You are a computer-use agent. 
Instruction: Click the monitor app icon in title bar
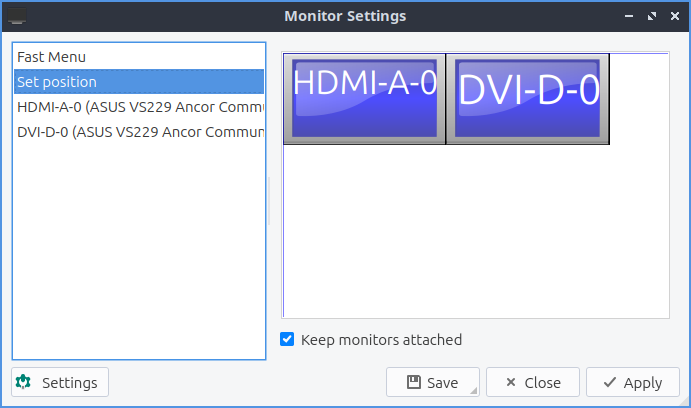[17, 16]
